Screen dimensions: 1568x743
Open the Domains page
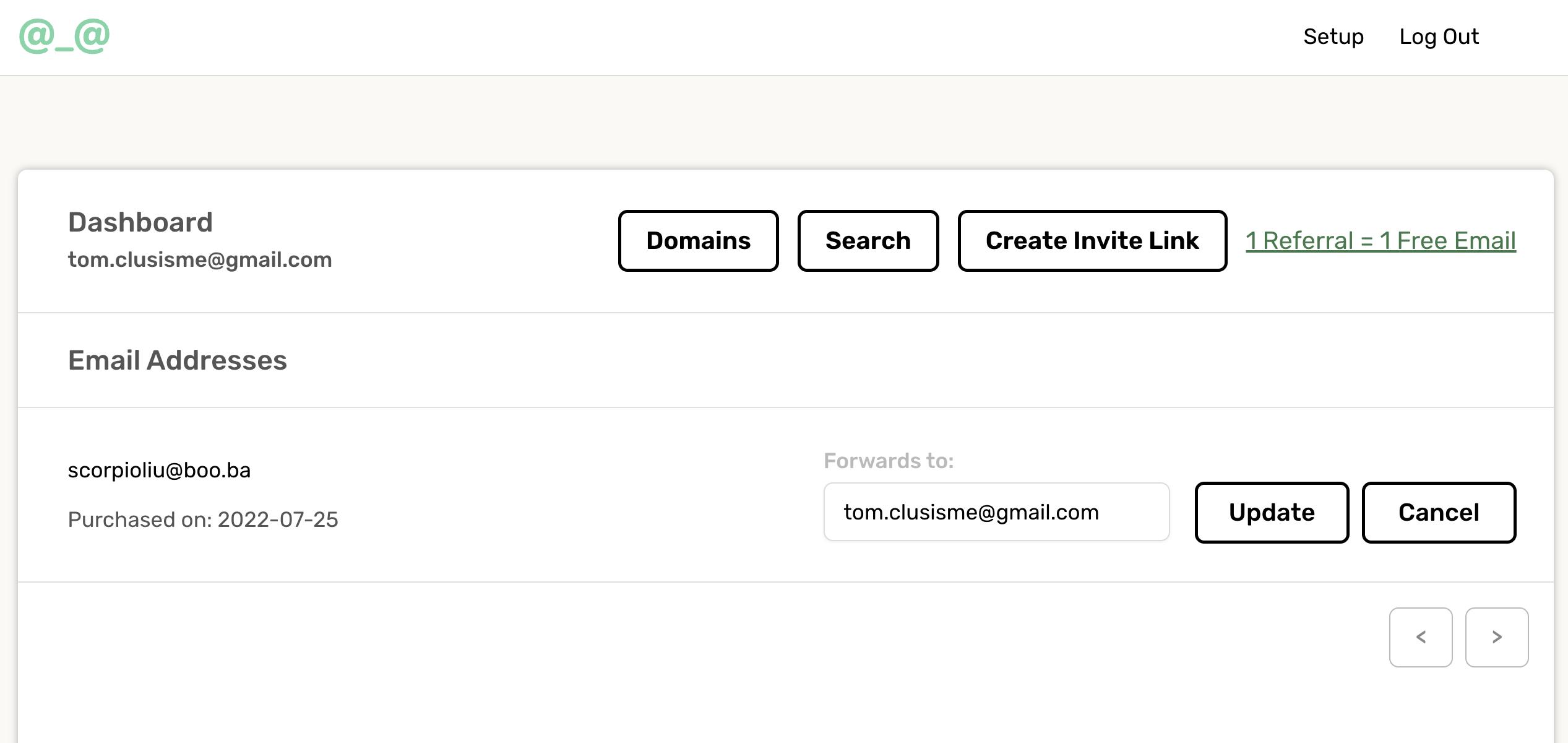(698, 241)
